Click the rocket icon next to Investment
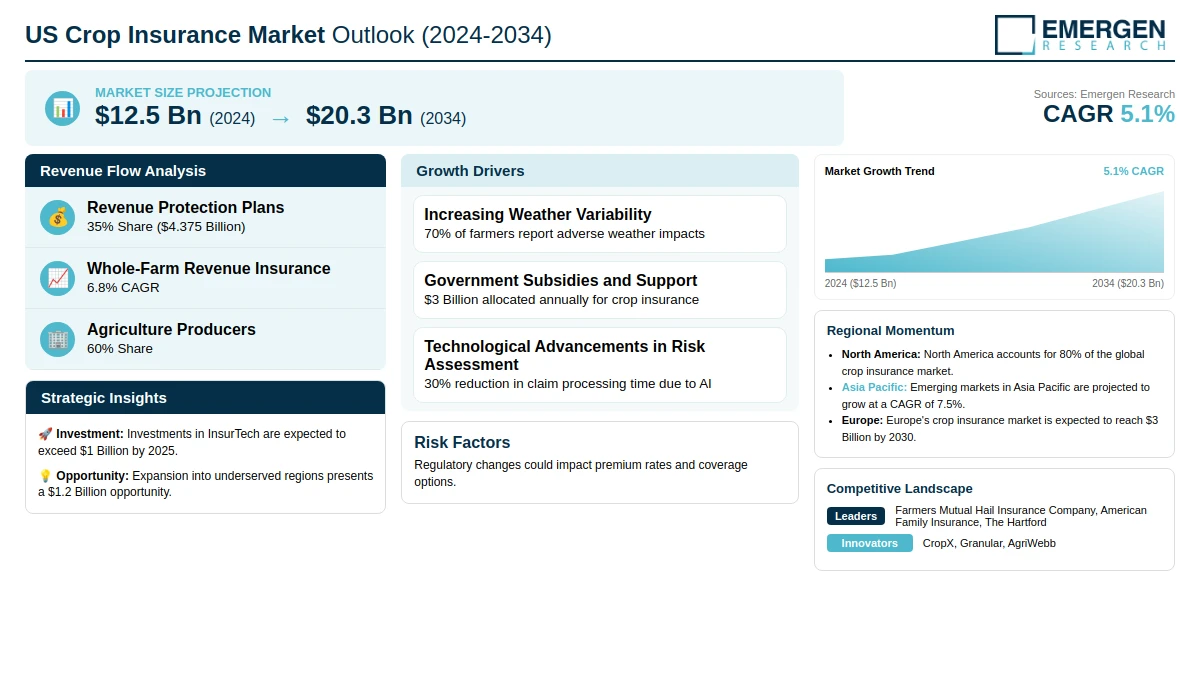The width and height of the screenshot is (1200, 700). 45,434
